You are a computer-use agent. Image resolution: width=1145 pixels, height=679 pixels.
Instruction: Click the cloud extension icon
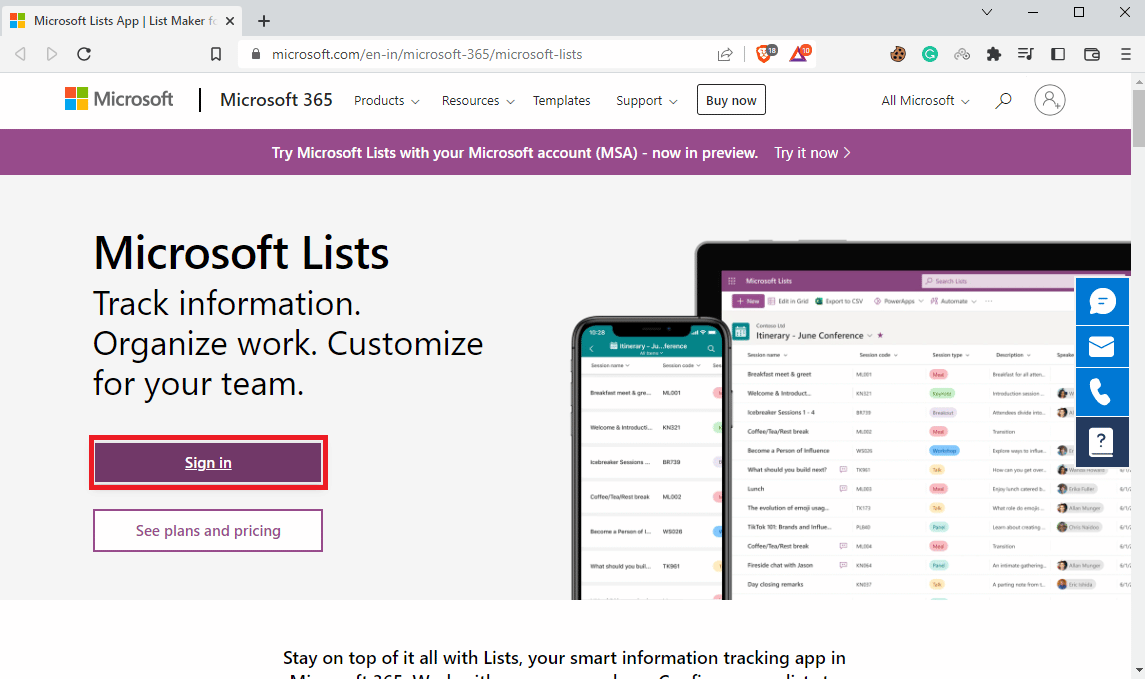coord(962,54)
